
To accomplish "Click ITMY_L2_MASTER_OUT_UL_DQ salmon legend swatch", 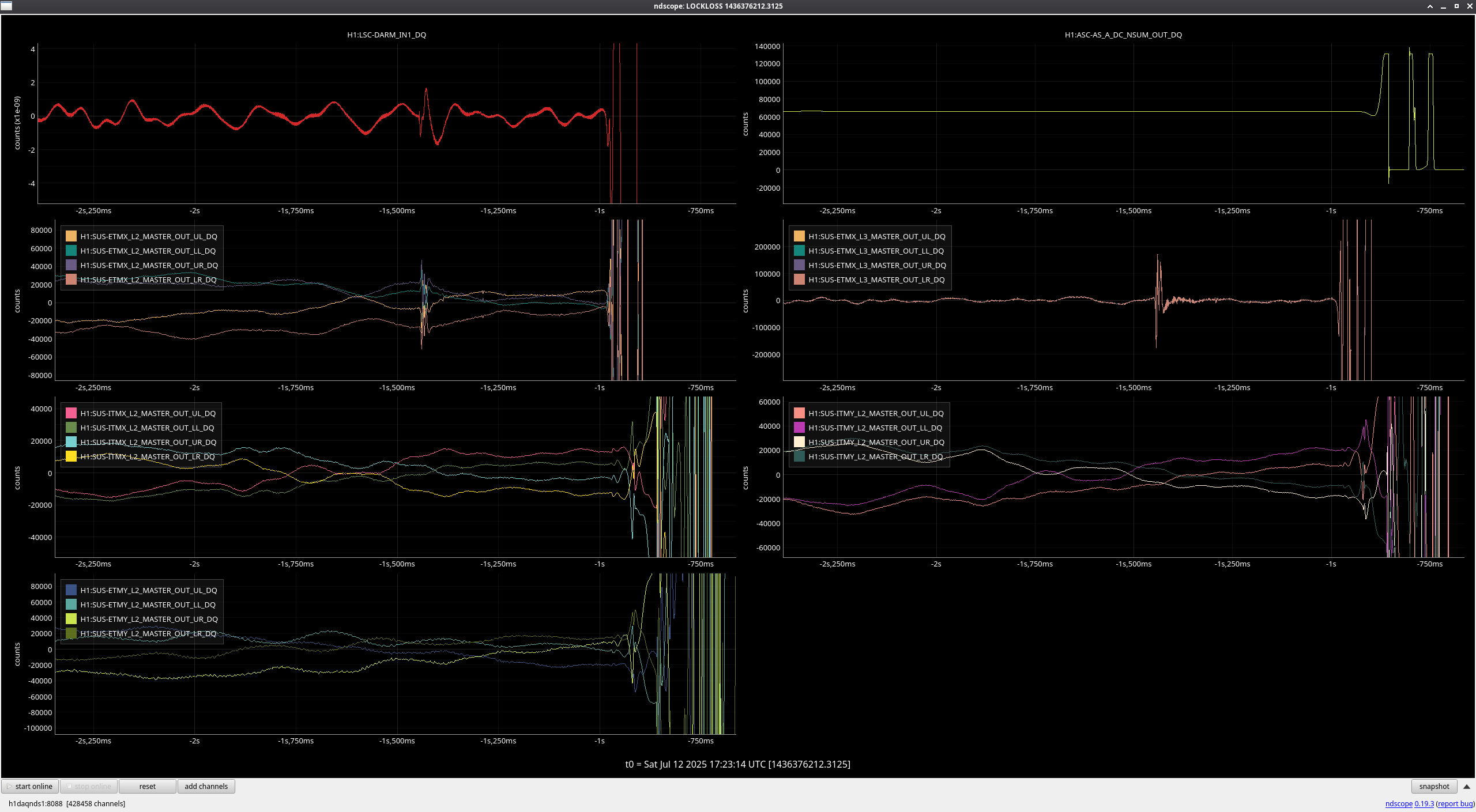I will [799, 413].
